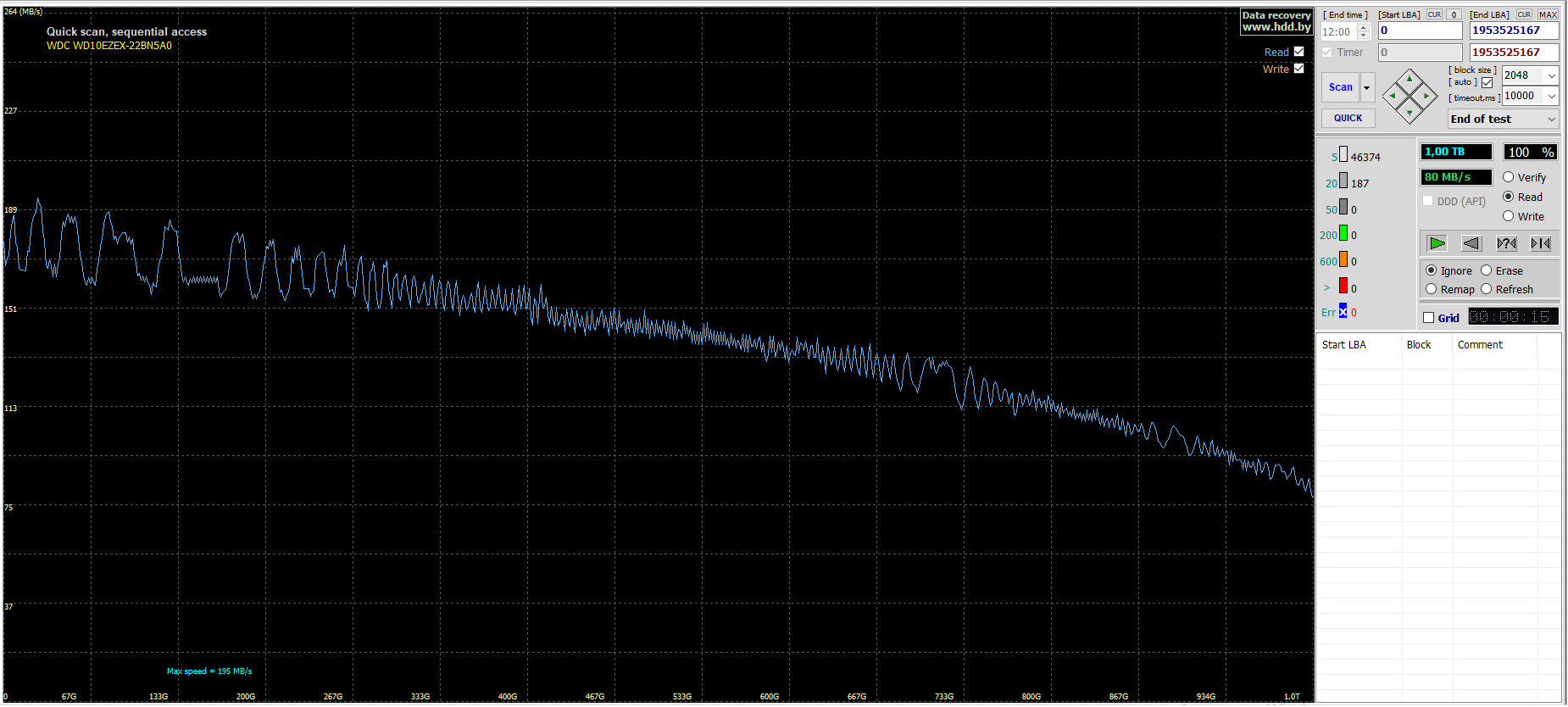Click the Start LBA column header
Viewport: 1568px width, 707px height.
[1359, 345]
